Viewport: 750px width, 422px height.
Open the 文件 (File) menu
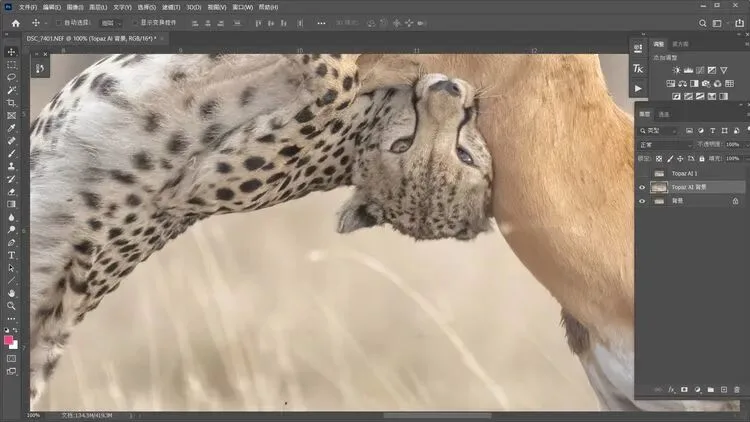pos(28,7)
